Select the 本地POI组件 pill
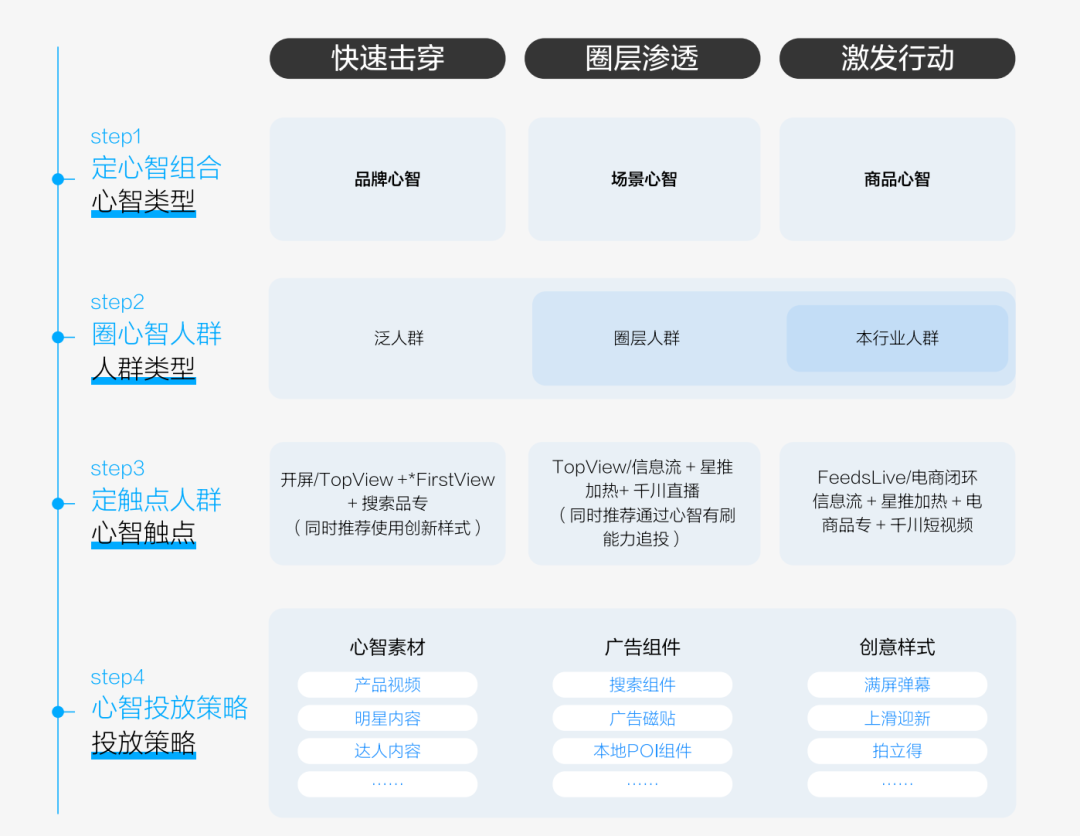The height and width of the screenshot is (836, 1080). click(x=642, y=751)
